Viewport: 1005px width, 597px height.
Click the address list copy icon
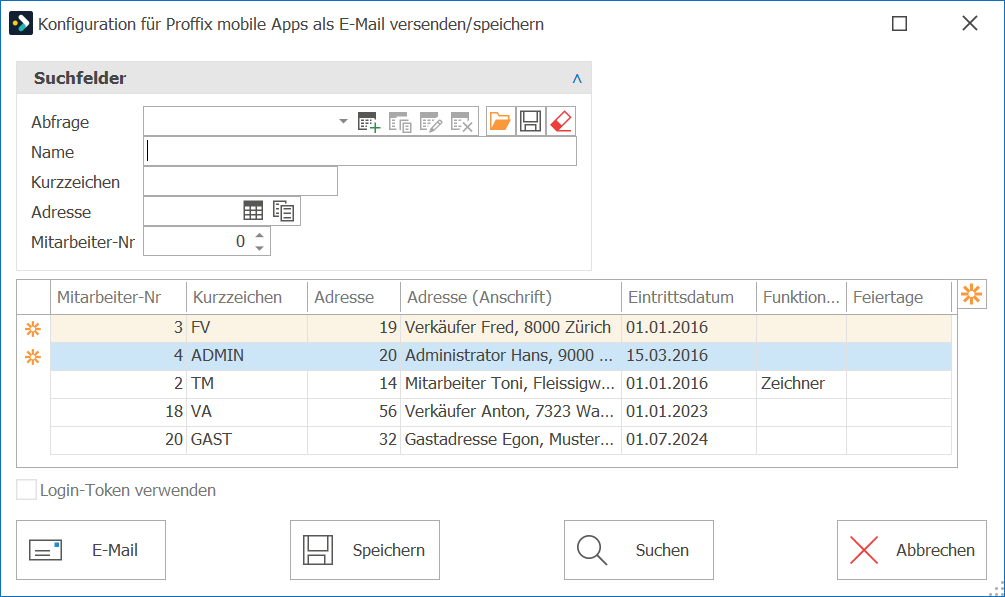[283, 211]
